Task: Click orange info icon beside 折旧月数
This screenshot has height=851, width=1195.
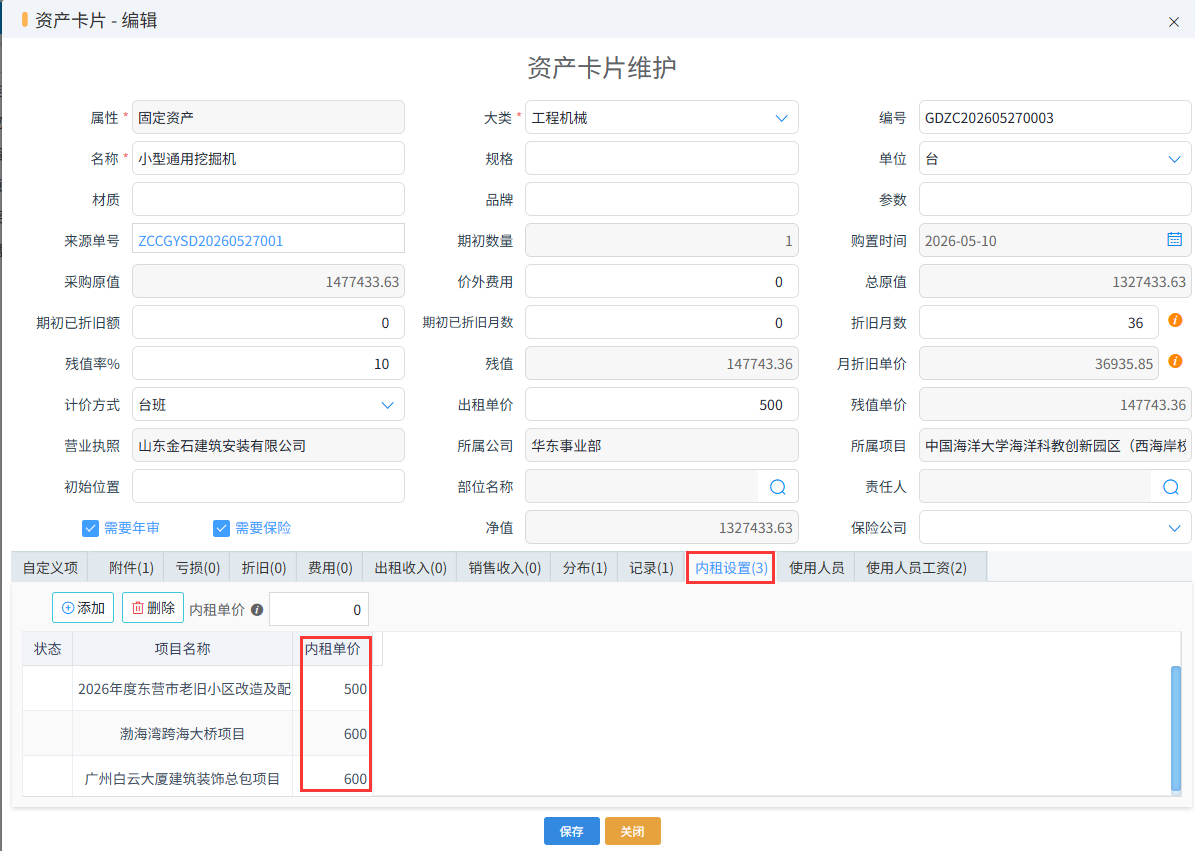Action: click(x=1175, y=321)
